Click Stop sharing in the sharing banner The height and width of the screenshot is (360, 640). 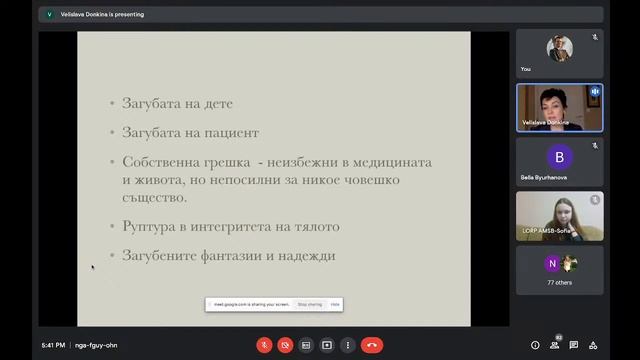click(310, 304)
